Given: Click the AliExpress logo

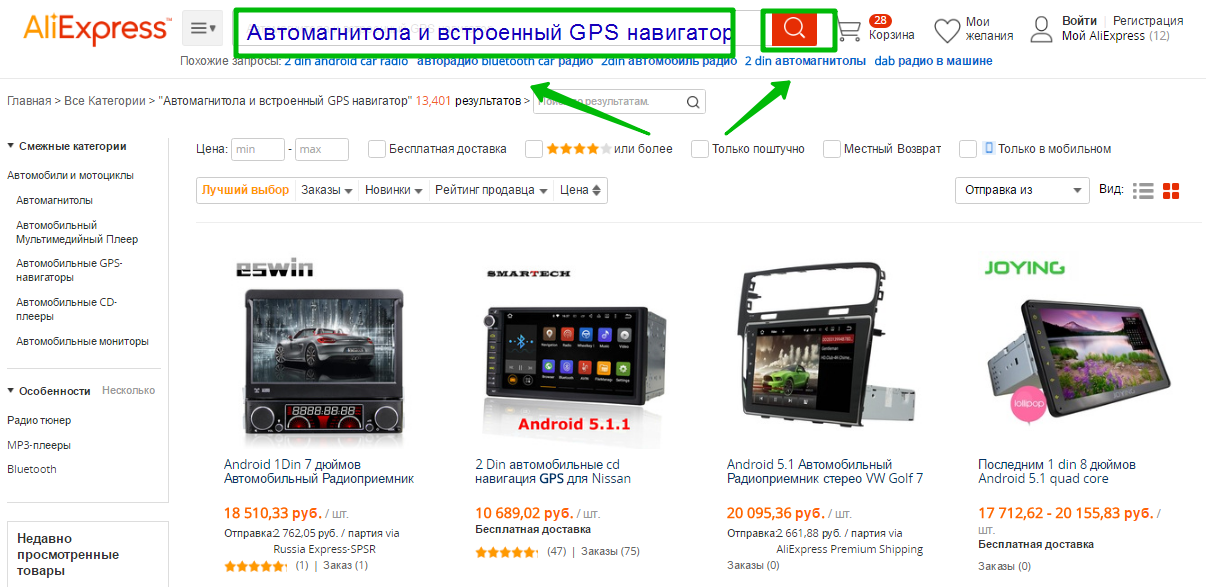Looking at the screenshot, I should point(96,29).
